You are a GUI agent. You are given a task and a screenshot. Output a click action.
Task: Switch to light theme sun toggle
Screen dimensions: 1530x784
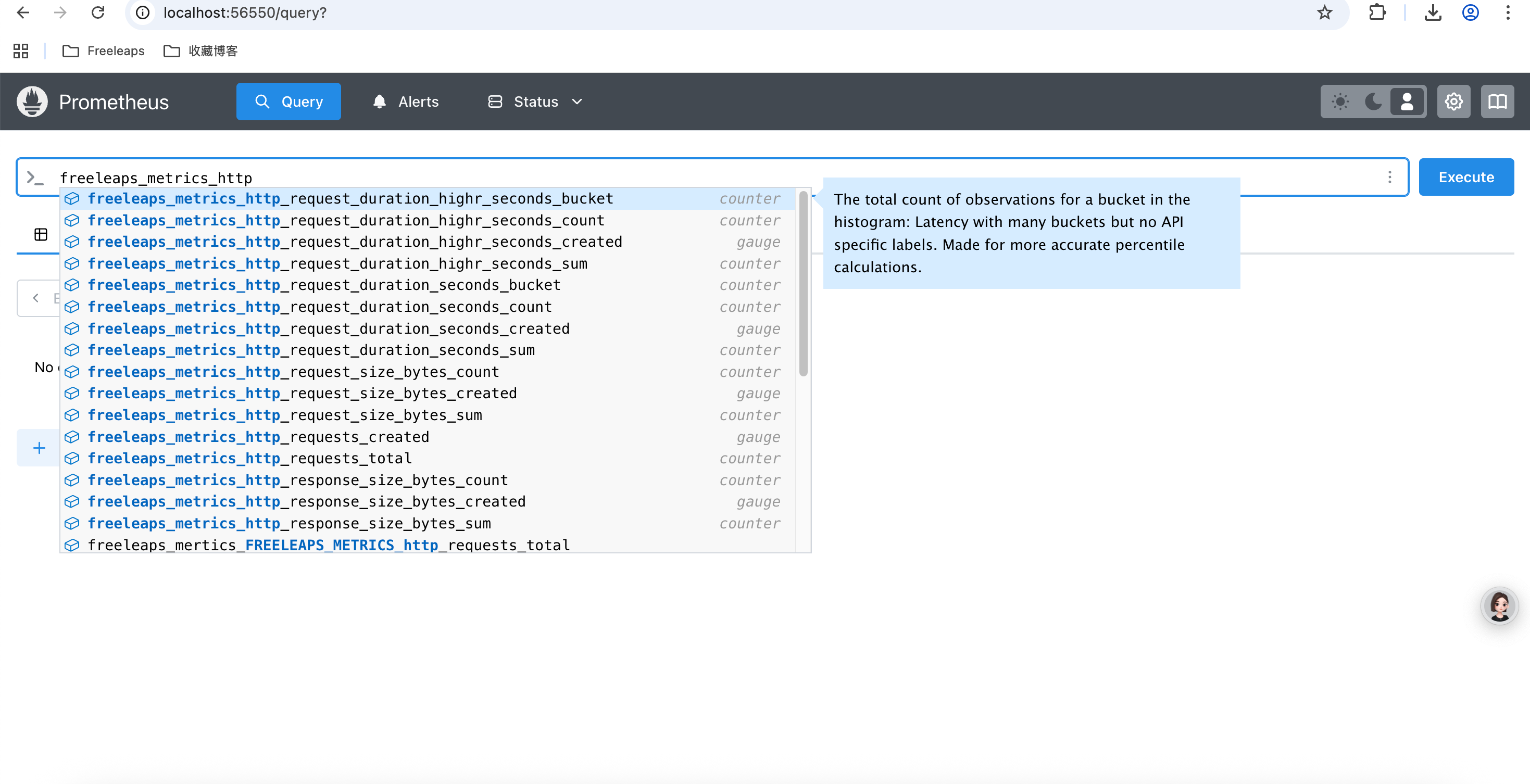[1340, 102]
